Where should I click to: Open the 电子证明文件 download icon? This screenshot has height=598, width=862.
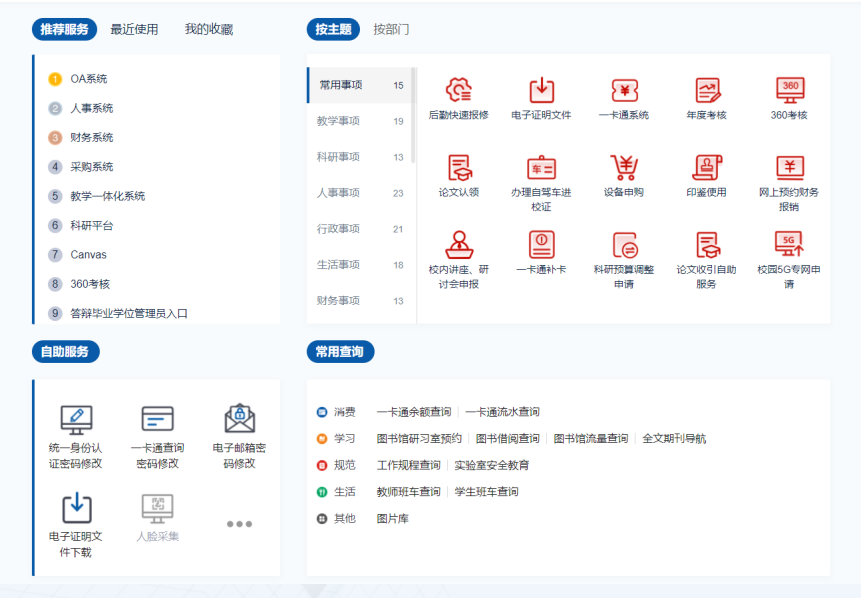point(541,90)
